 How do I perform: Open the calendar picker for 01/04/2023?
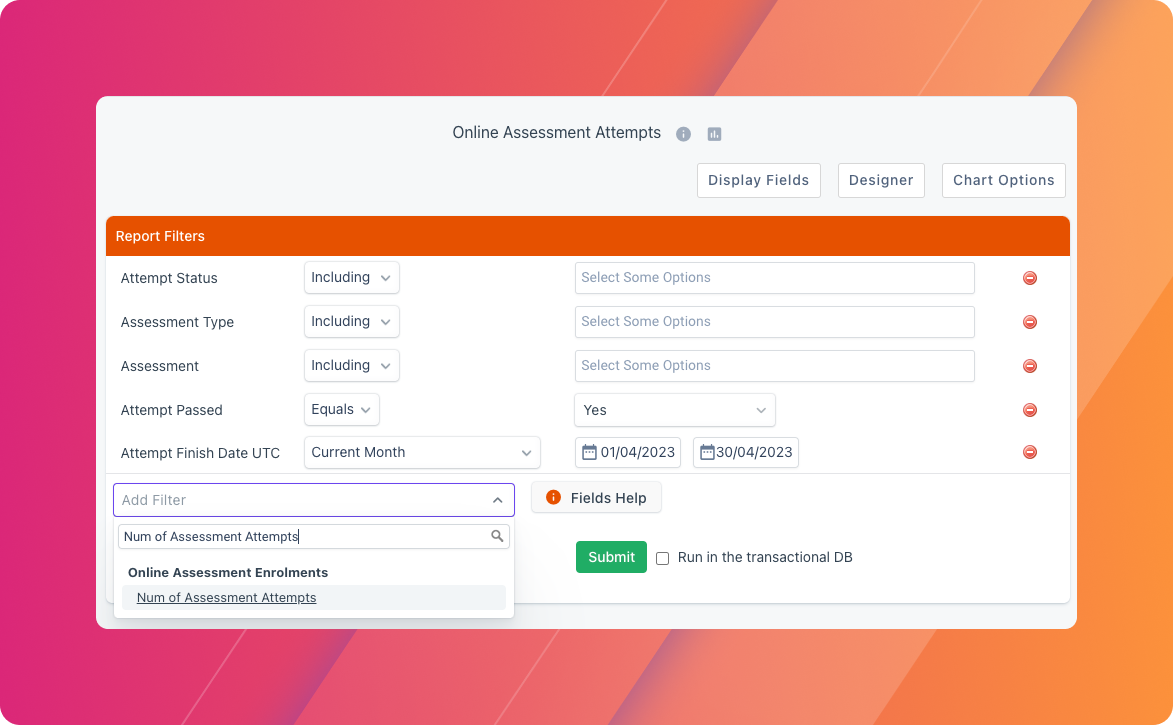(x=589, y=452)
